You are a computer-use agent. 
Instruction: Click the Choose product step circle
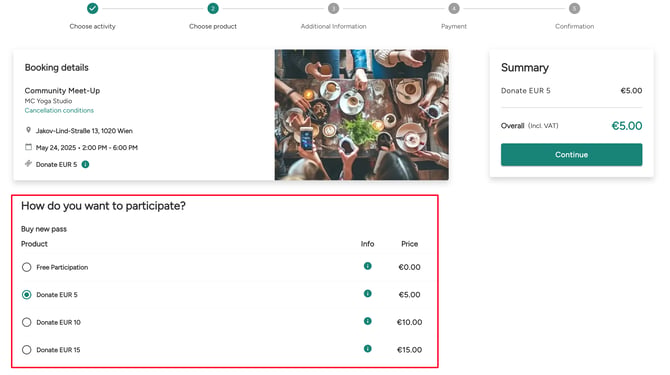pos(213,8)
